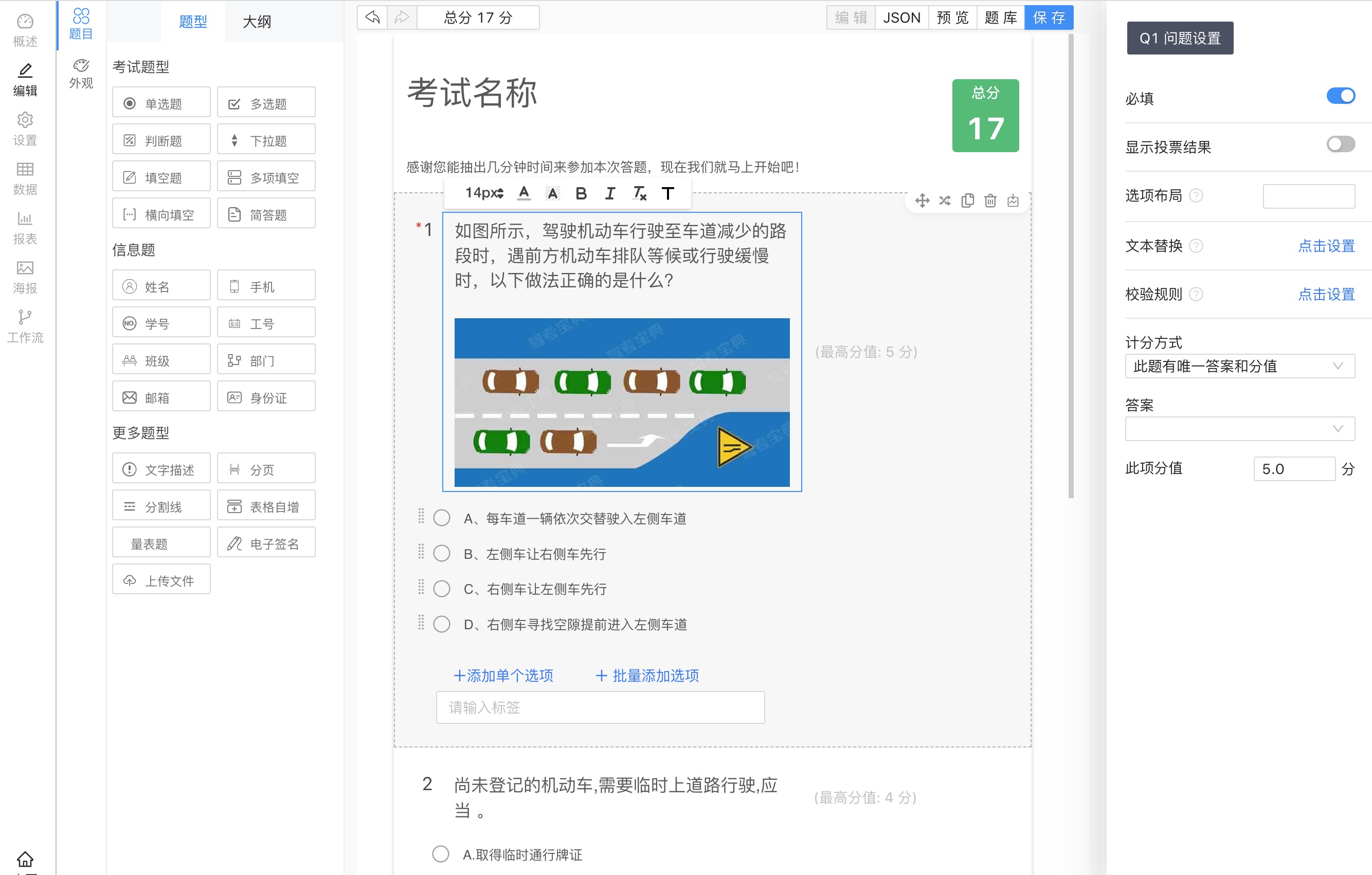The image size is (1372, 875).
Task: Click the font color swatch in toolbar
Action: (523, 193)
